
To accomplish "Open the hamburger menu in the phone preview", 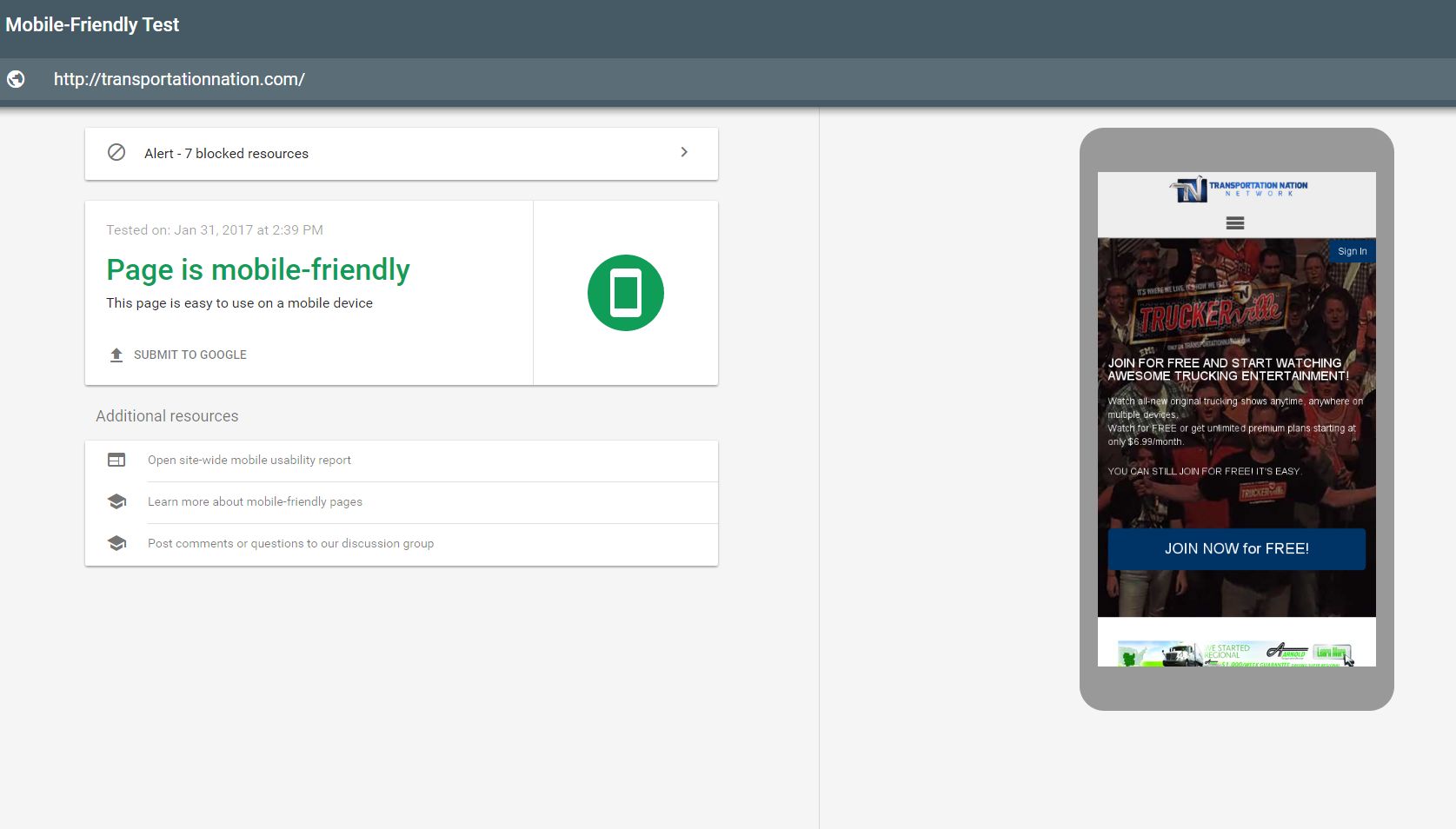I will click(x=1235, y=223).
